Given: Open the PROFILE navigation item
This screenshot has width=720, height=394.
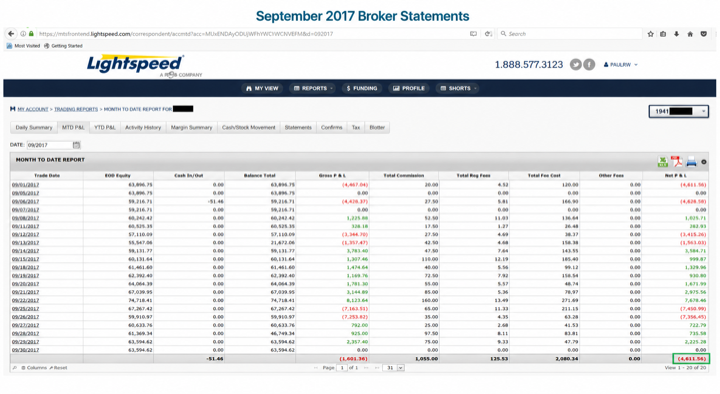Looking at the screenshot, I should click(409, 88).
